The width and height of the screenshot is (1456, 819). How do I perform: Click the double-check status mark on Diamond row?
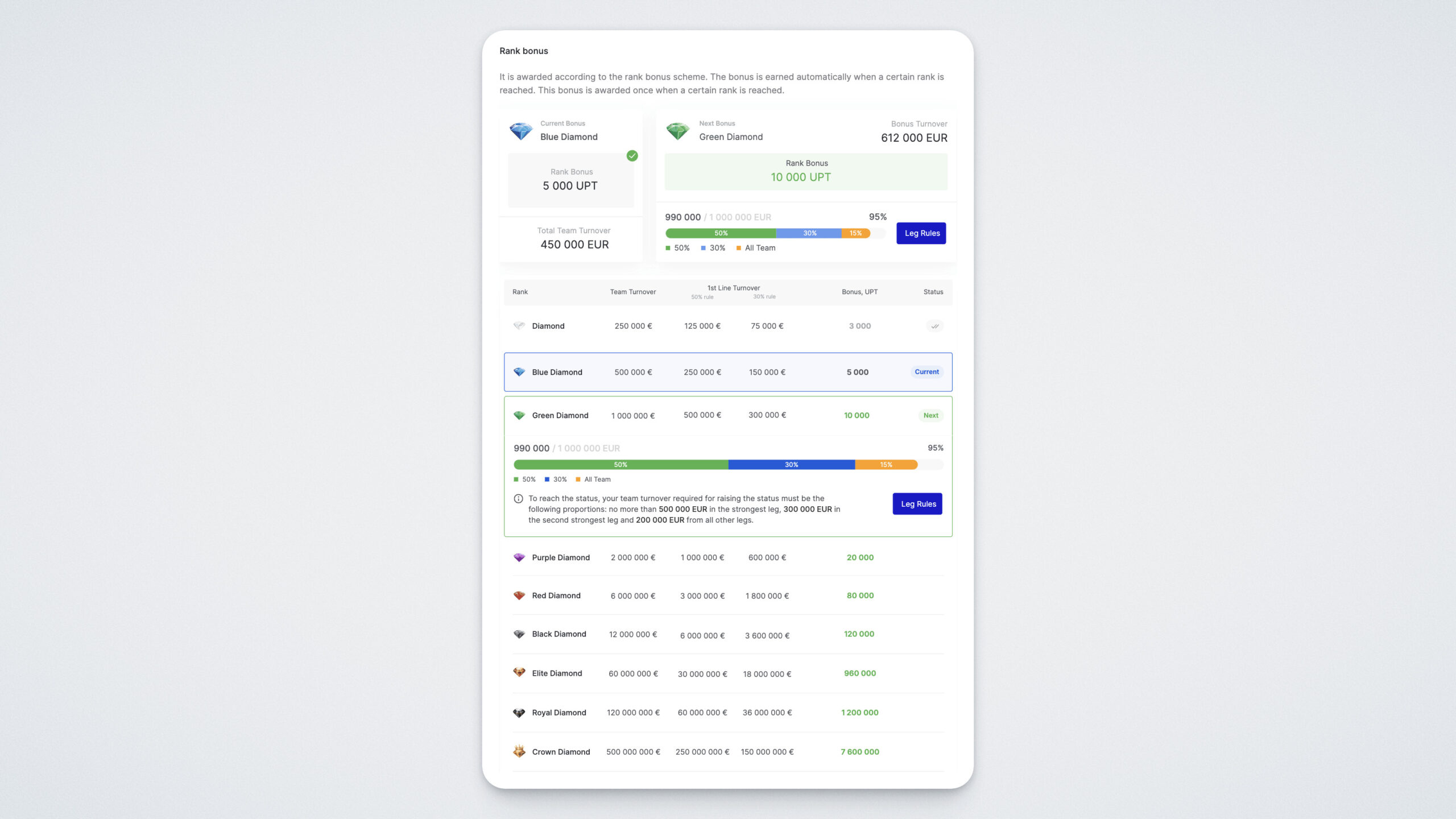pos(934,326)
